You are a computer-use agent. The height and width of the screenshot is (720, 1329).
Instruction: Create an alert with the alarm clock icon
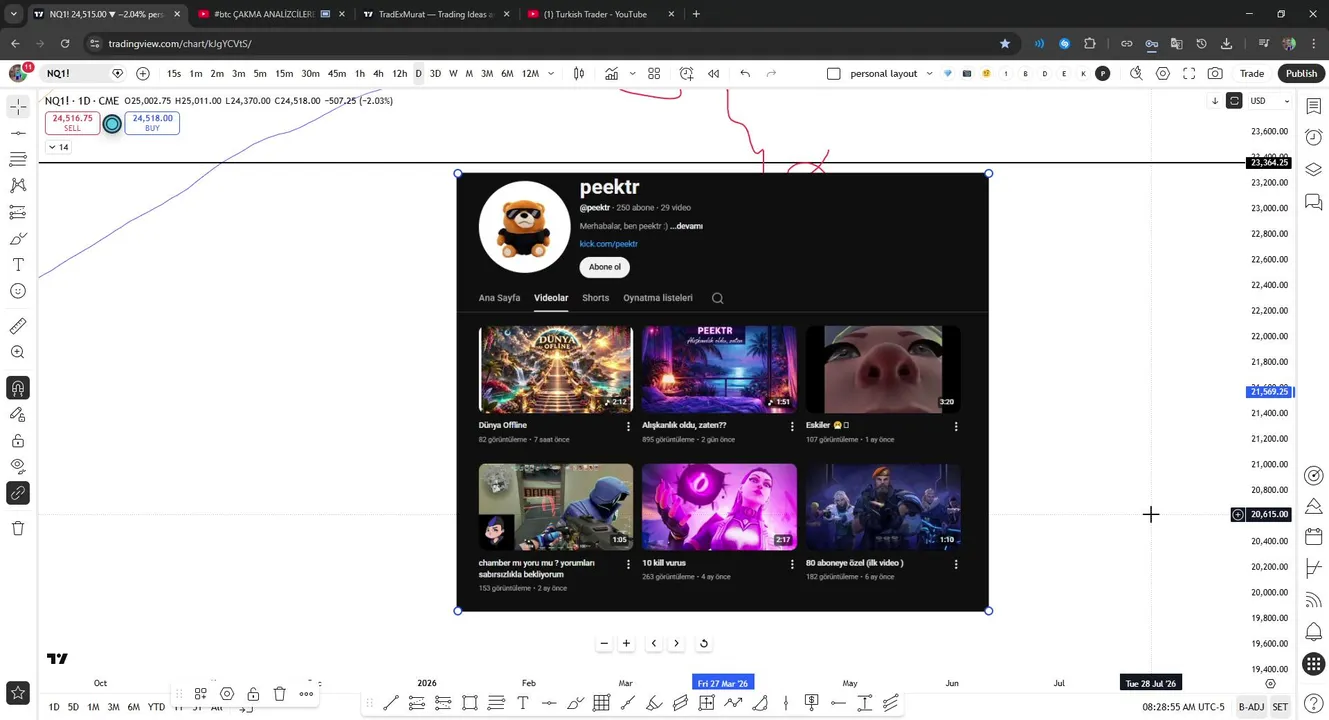[x=686, y=73]
